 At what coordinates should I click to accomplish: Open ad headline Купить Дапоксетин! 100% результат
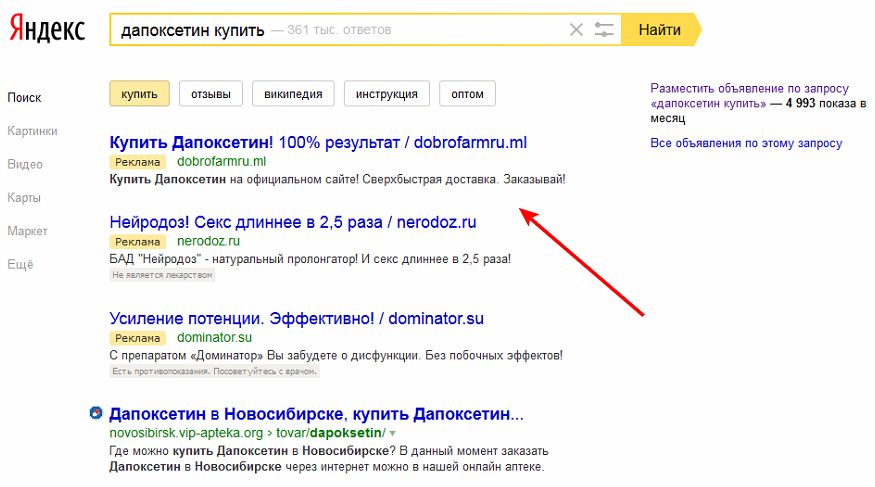[318, 142]
